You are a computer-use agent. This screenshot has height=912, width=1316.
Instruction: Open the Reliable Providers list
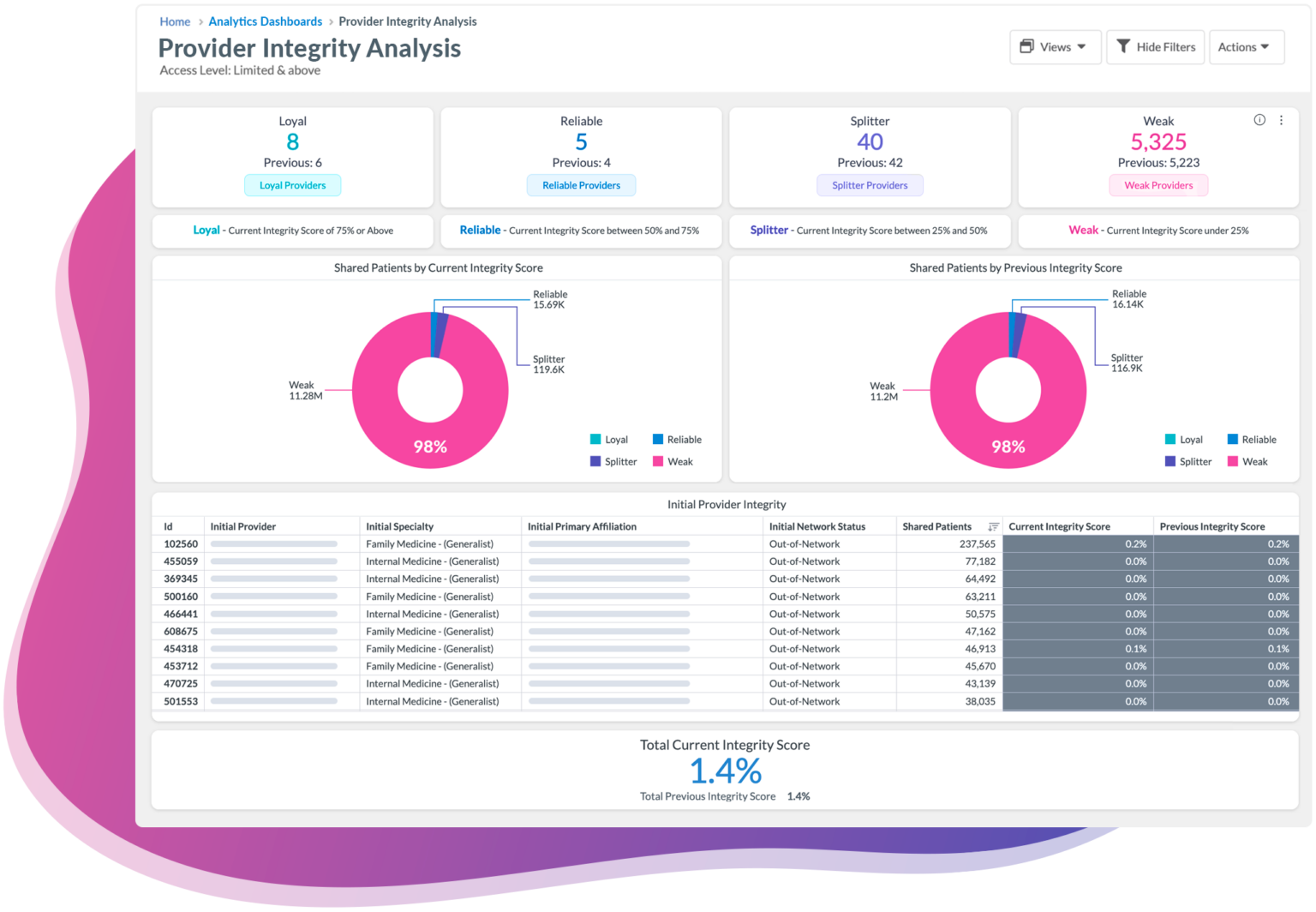pyautogui.click(x=581, y=185)
